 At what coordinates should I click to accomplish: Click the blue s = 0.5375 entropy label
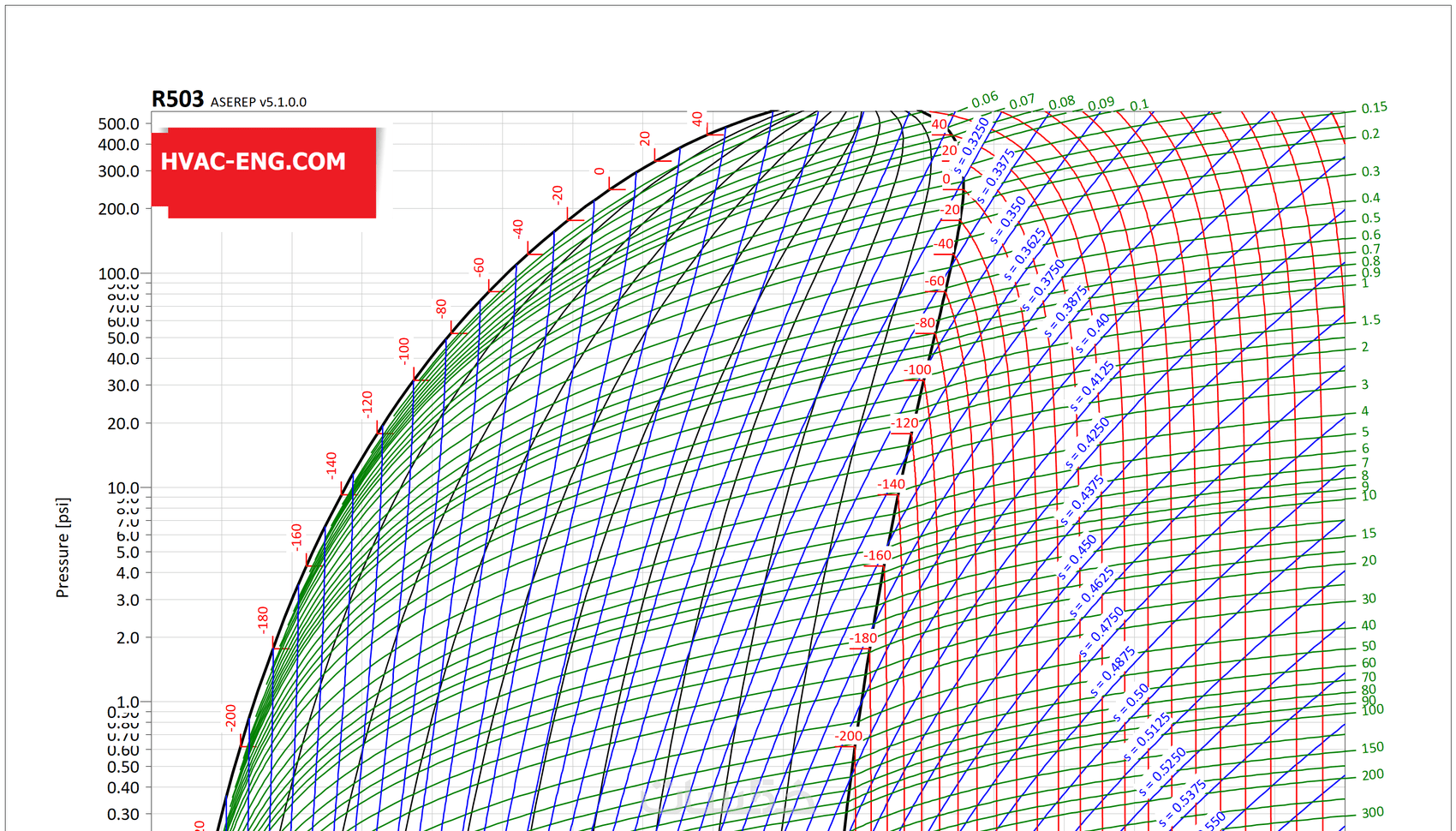[x=1183, y=803]
